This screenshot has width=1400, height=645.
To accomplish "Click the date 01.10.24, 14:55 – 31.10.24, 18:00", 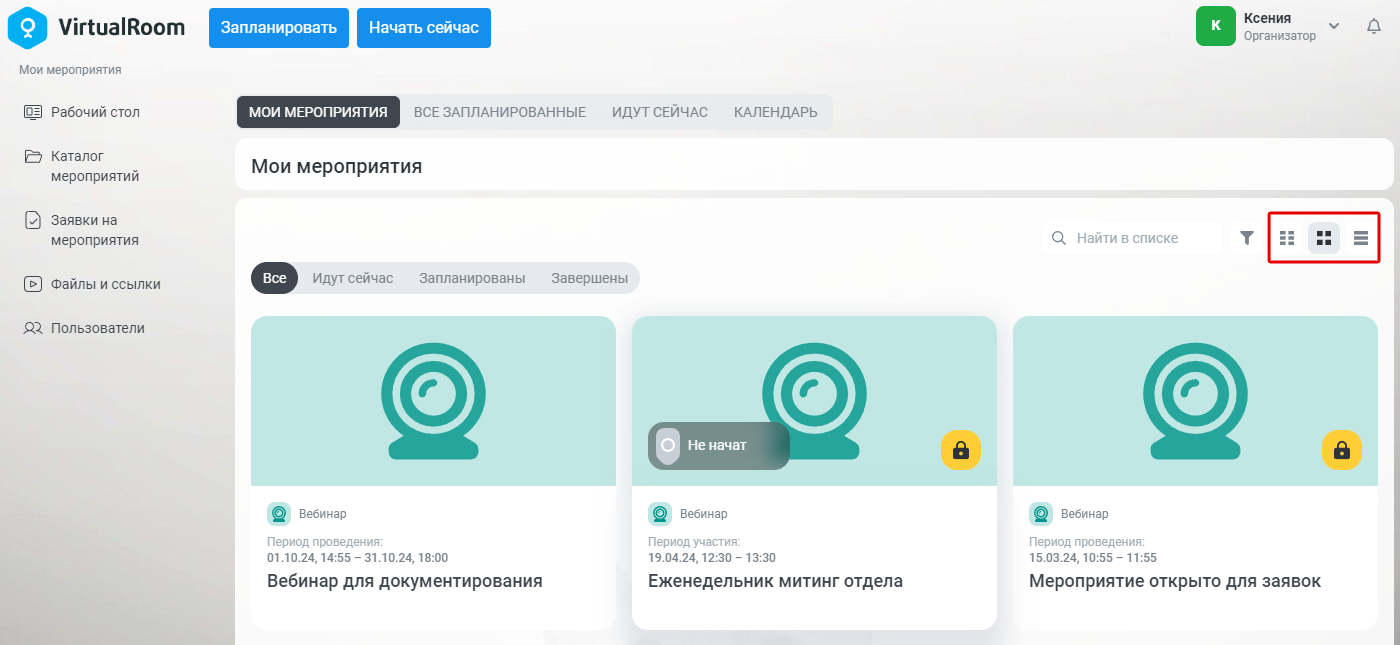I will 358,558.
